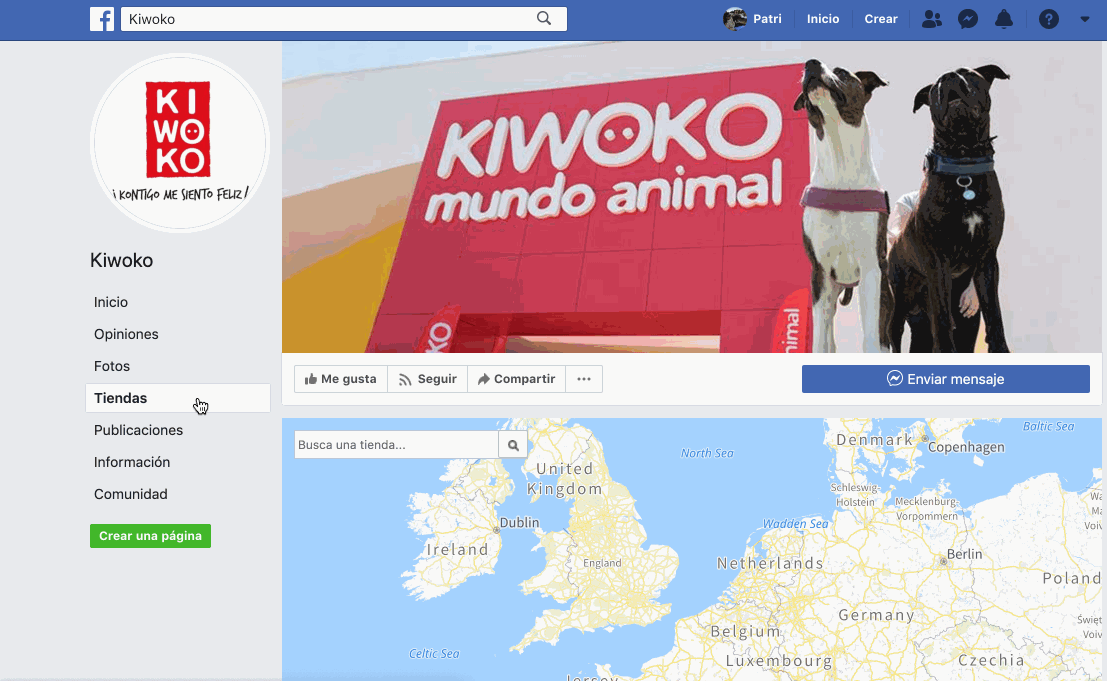1107x681 pixels.
Task: Focus the Busca una tienda field
Action: point(397,445)
